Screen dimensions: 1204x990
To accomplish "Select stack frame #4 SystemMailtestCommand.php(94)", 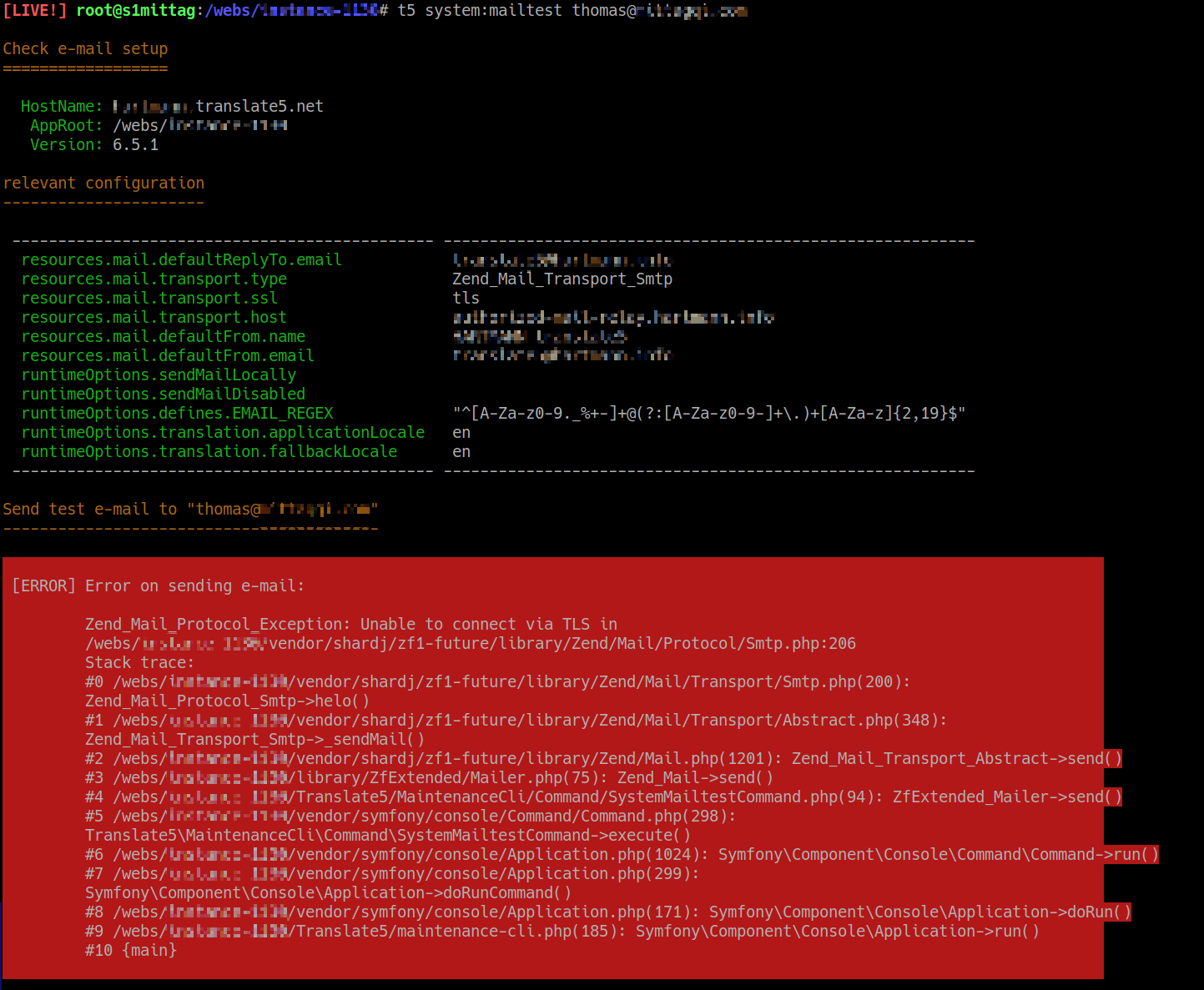I will pos(603,797).
